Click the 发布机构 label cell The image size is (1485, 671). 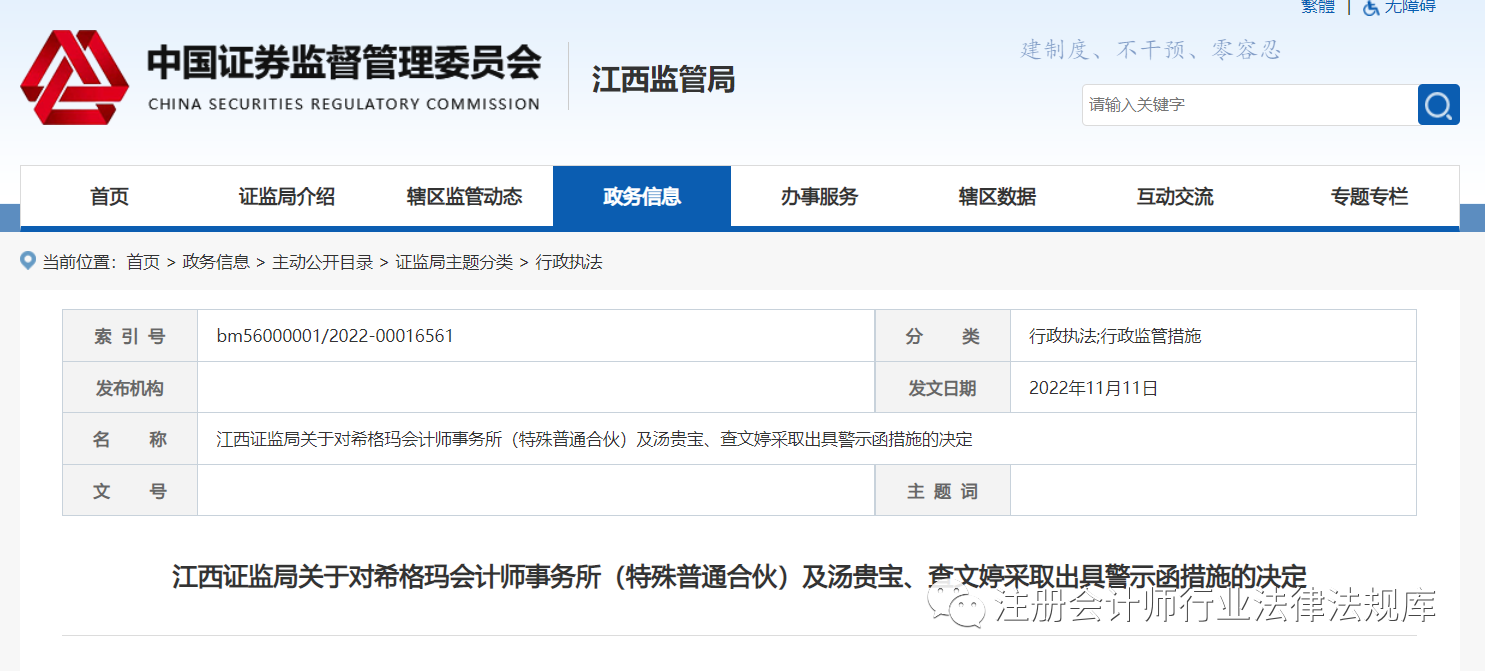click(130, 388)
